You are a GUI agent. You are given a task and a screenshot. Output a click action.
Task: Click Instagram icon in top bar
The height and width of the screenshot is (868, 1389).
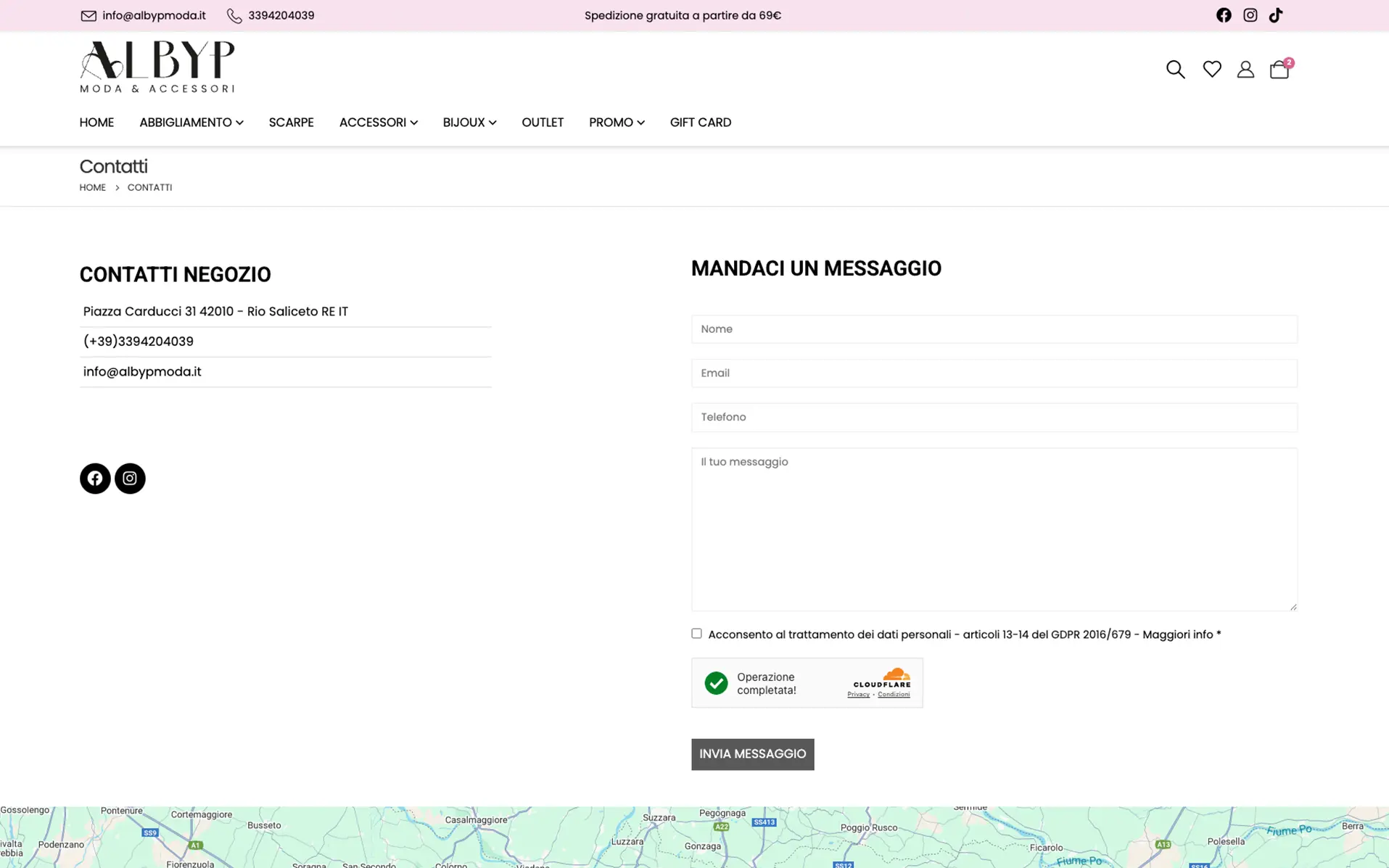click(x=1250, y=15)
